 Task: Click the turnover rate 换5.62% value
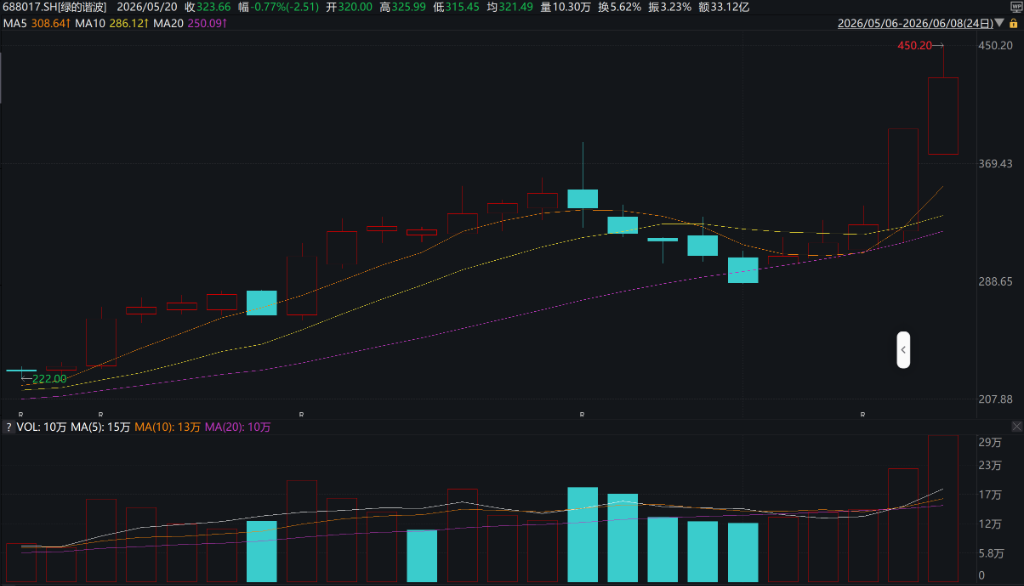point(619,7)
